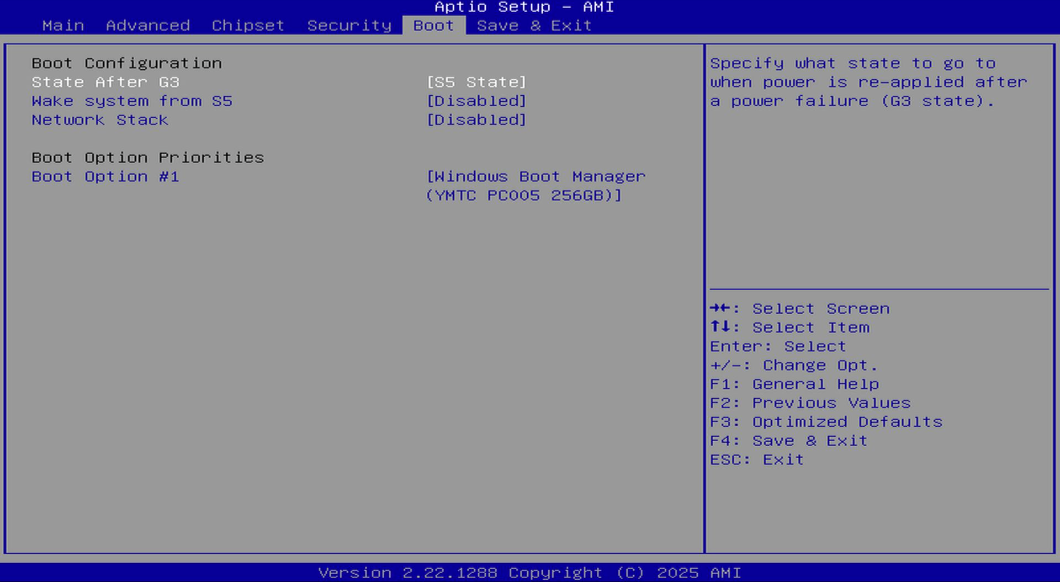The image size is (1060, 582).
Task: Click the active Boot tab
Action: (433, 25)
